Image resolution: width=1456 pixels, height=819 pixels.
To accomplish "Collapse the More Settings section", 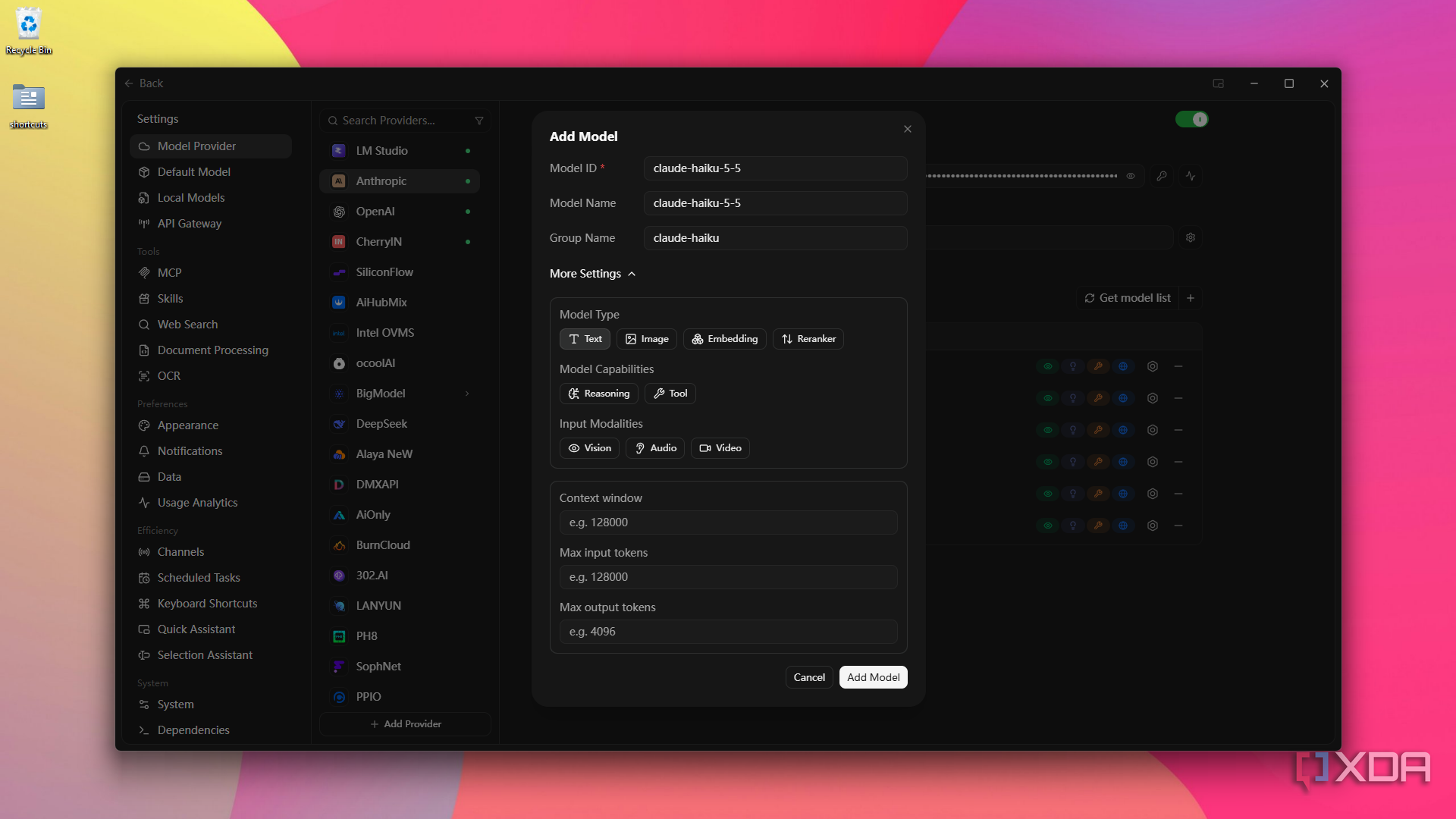I will click(x=593, y=274).
